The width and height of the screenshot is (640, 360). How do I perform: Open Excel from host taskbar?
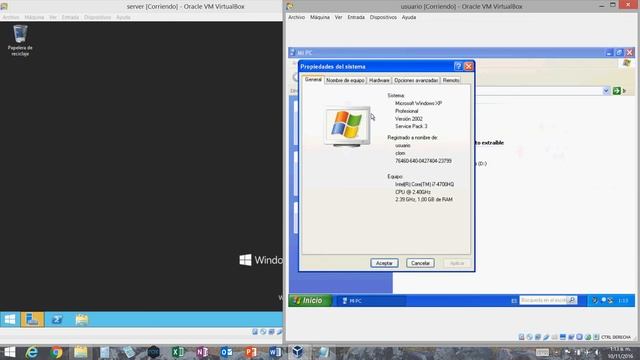tap(178, 352)
